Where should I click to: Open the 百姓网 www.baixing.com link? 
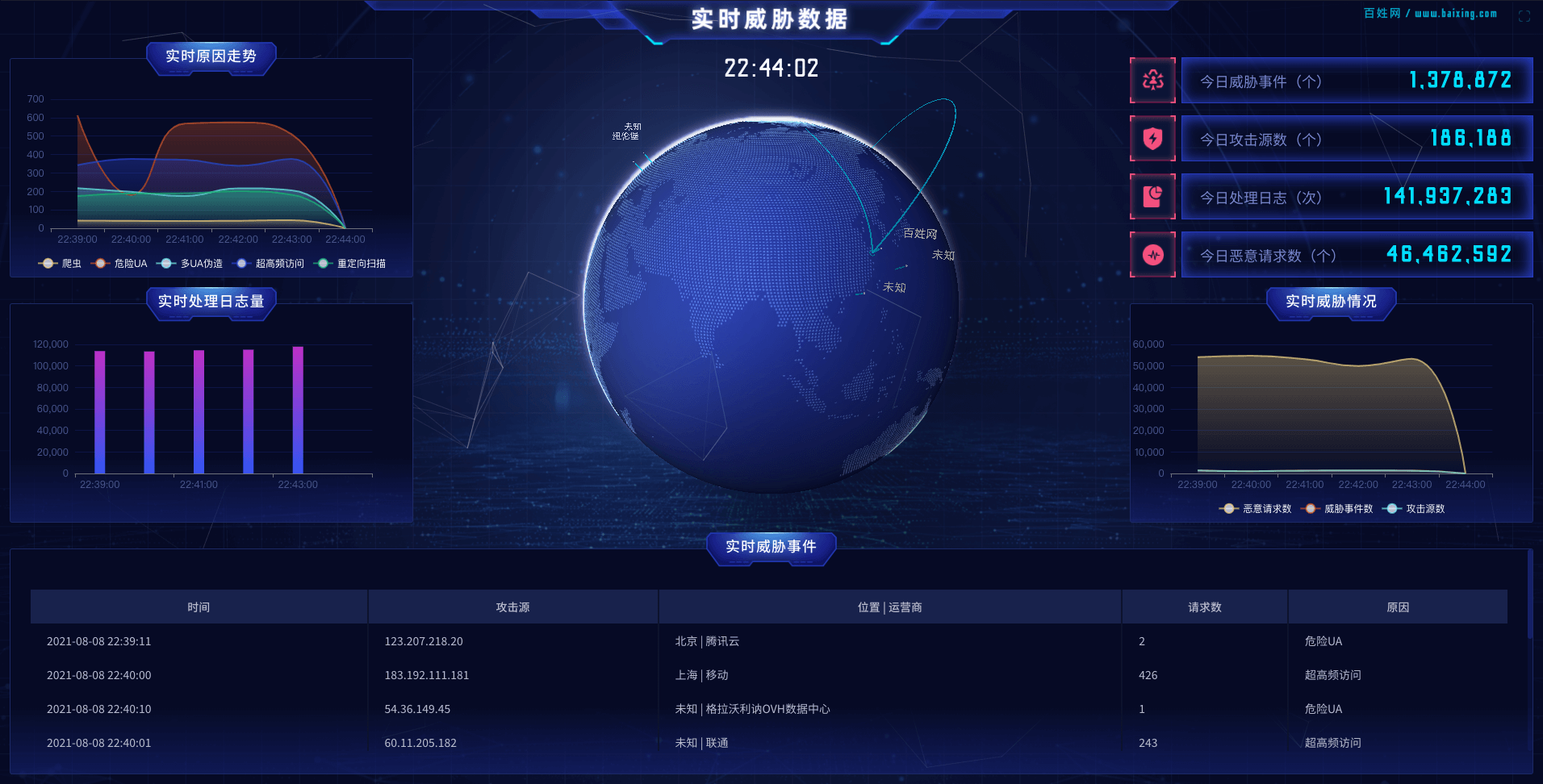[x=1430, y=14]
